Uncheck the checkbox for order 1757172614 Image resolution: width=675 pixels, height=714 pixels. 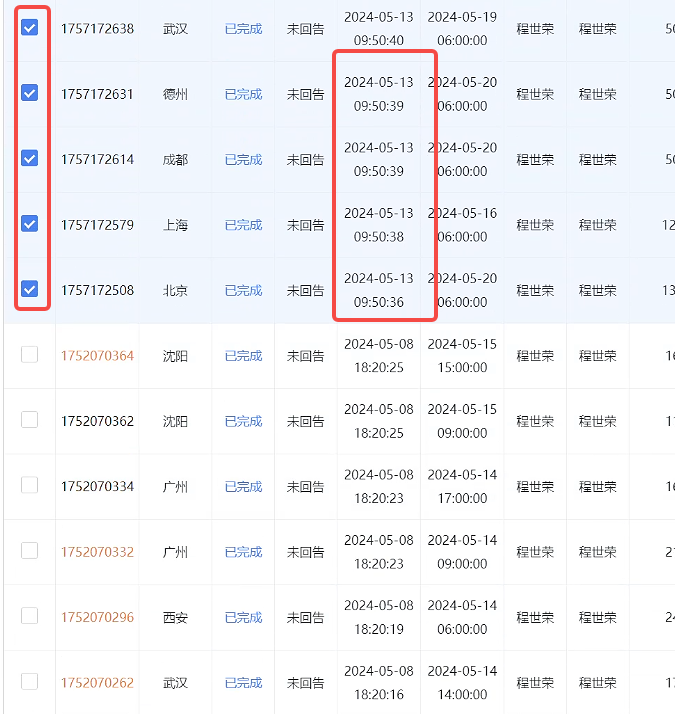pos(30,158)
